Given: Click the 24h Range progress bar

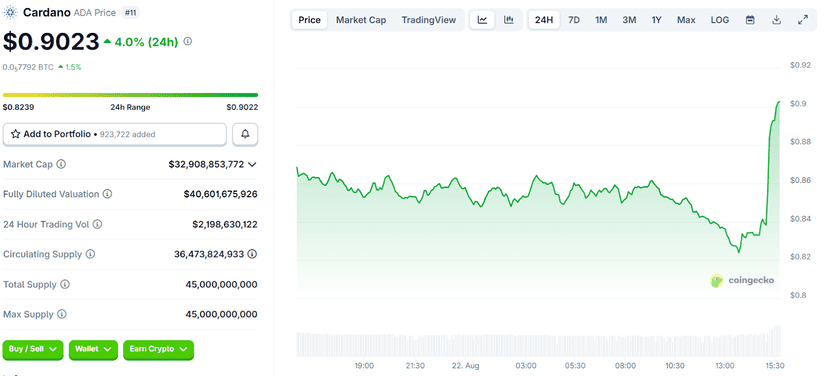Looking at the screenshot, I should (130, 95).
